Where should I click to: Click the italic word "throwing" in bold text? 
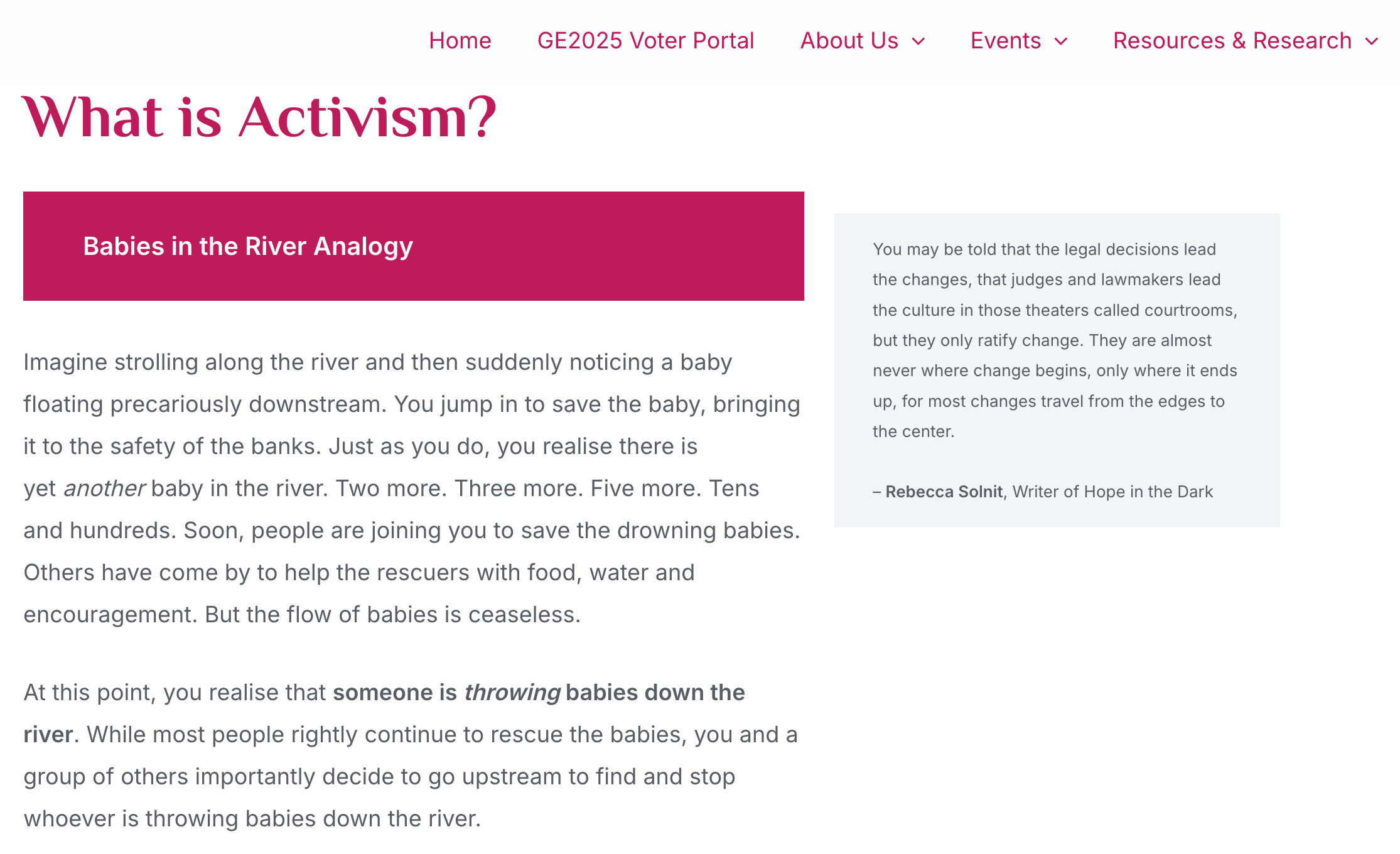pyautogui.click(x=512, y=693)
